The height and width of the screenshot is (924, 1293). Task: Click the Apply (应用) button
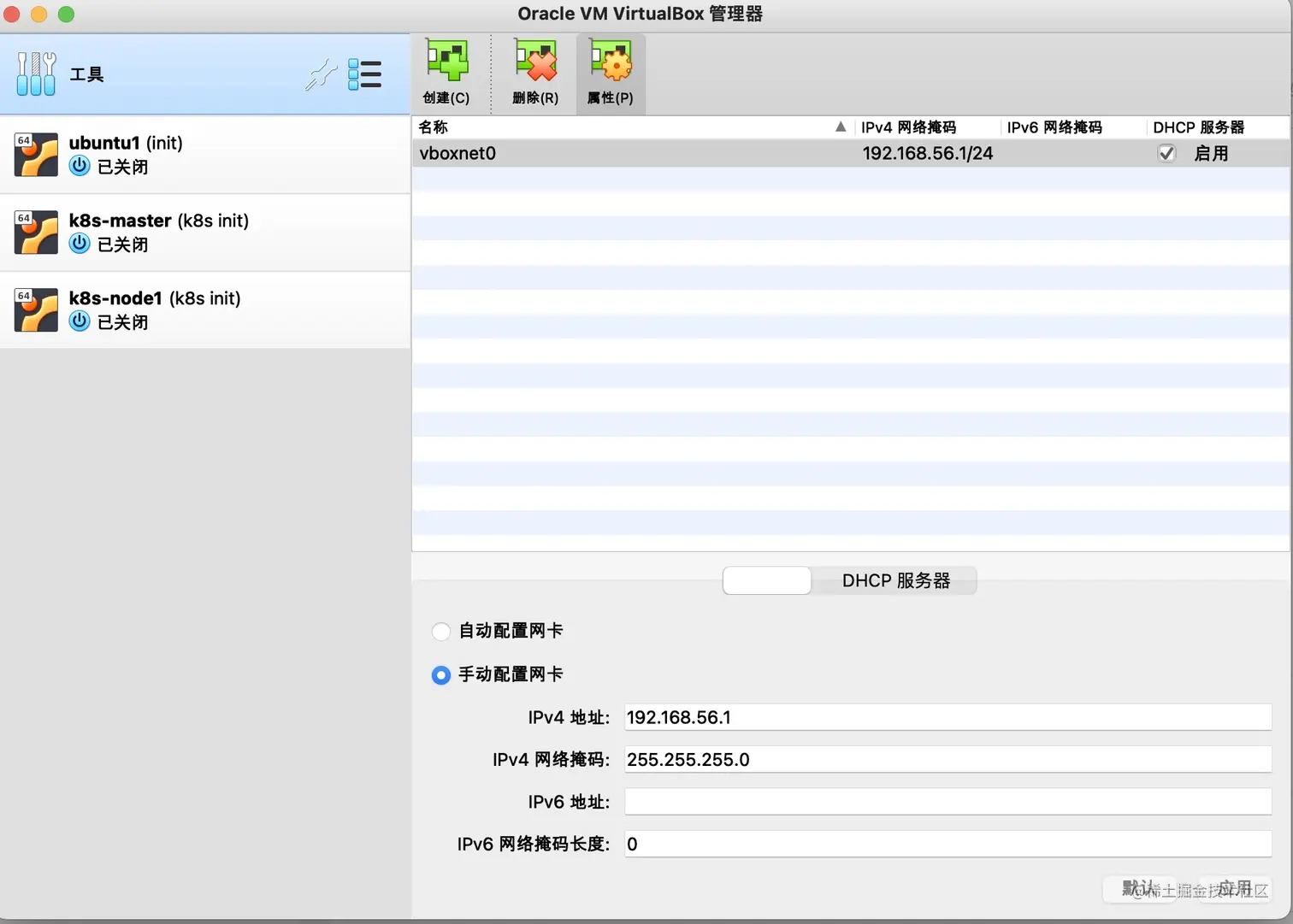coord(1234,889)
